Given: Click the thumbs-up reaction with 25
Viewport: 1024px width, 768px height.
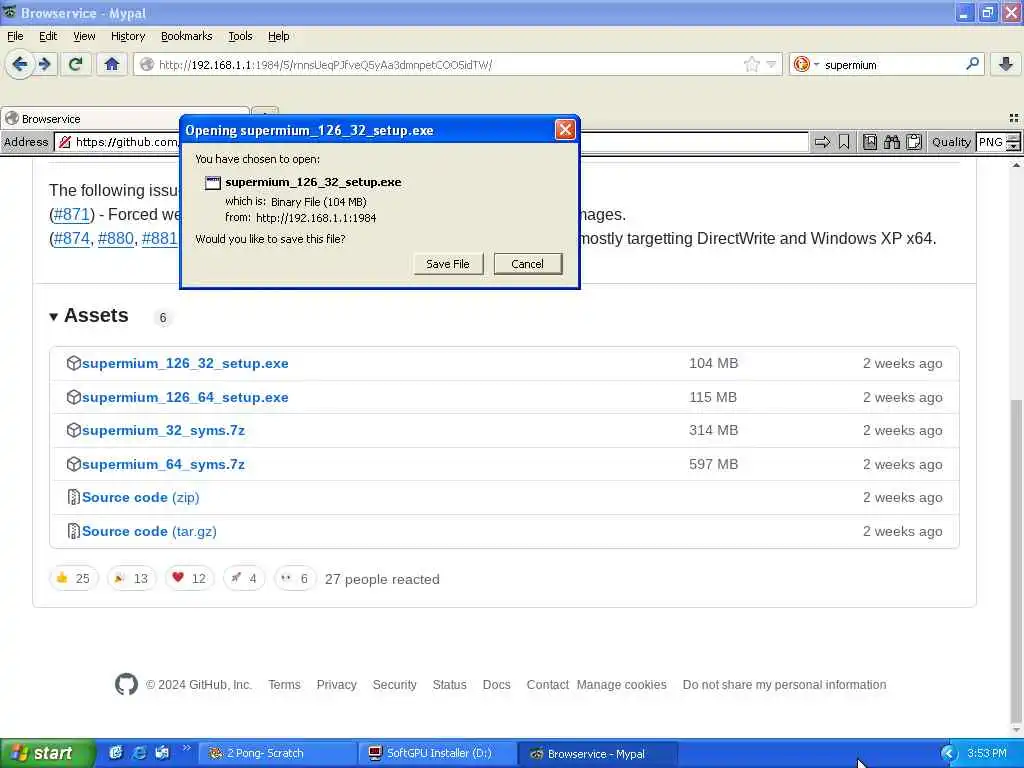Looking at the screenshot, I should click(73, 578).
